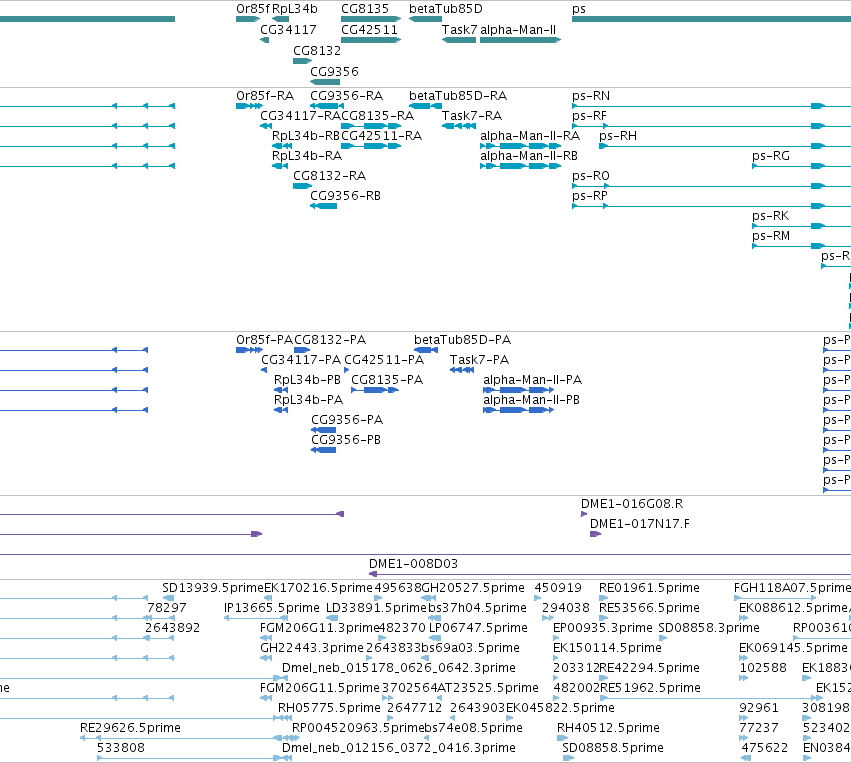851x763 pixels.
Task: Select the ps-RH transcript label
Action: click(x=618, y=136)
